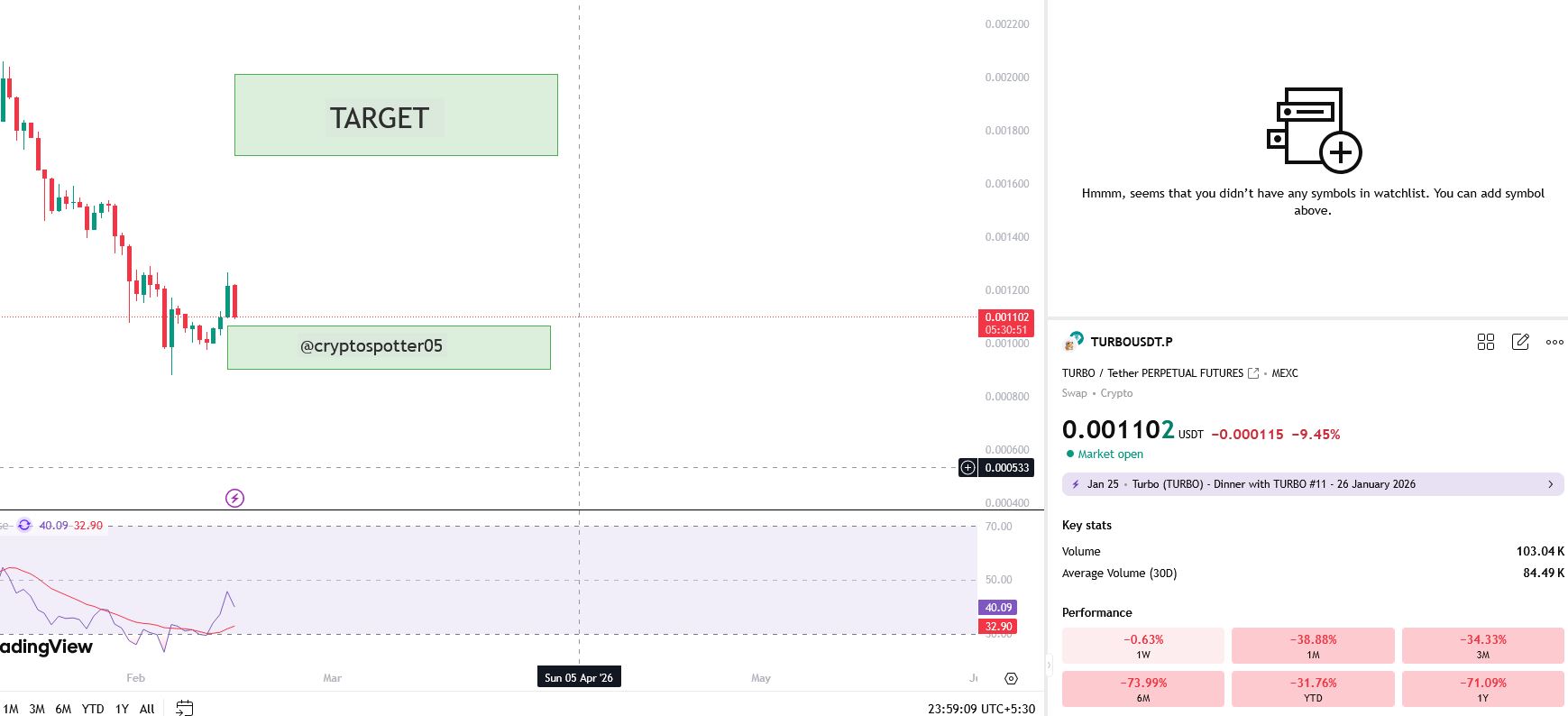The width and height of the screenshot is (1568, 716).
Task: Select the -31.76% YTD performance card
Action: pyautogui.click(x=1313, y=689)
